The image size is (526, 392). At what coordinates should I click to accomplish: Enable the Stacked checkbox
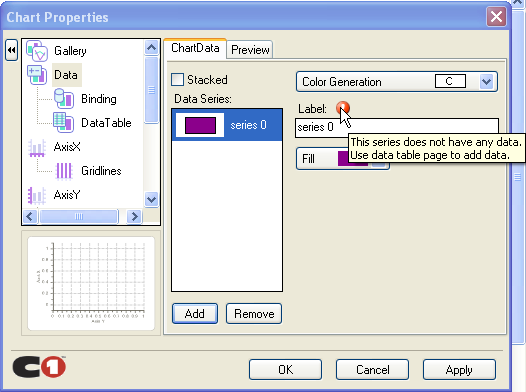(177, 80)
